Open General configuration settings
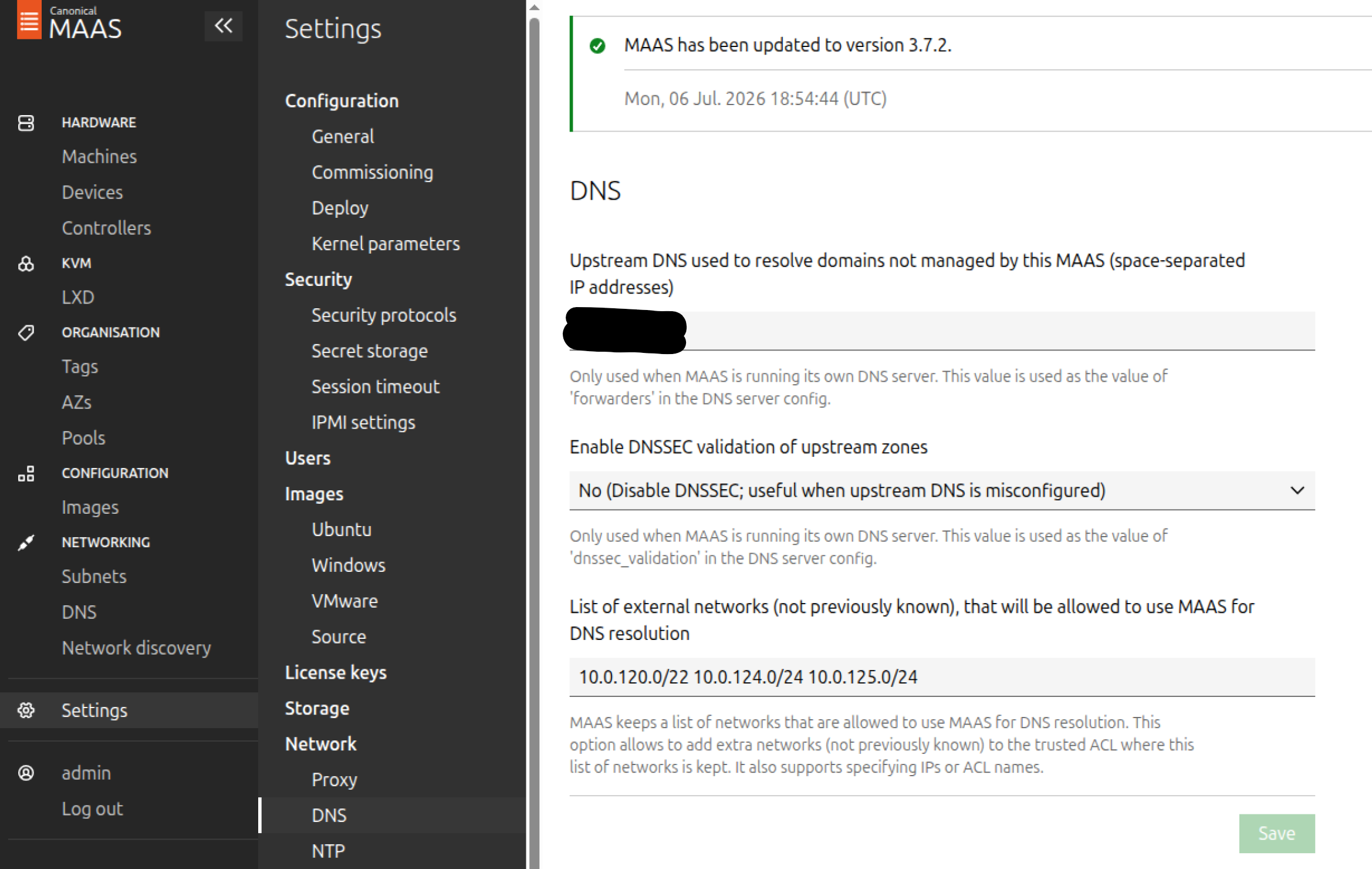The image size is (1372, 869). click(x=343, y=137)
